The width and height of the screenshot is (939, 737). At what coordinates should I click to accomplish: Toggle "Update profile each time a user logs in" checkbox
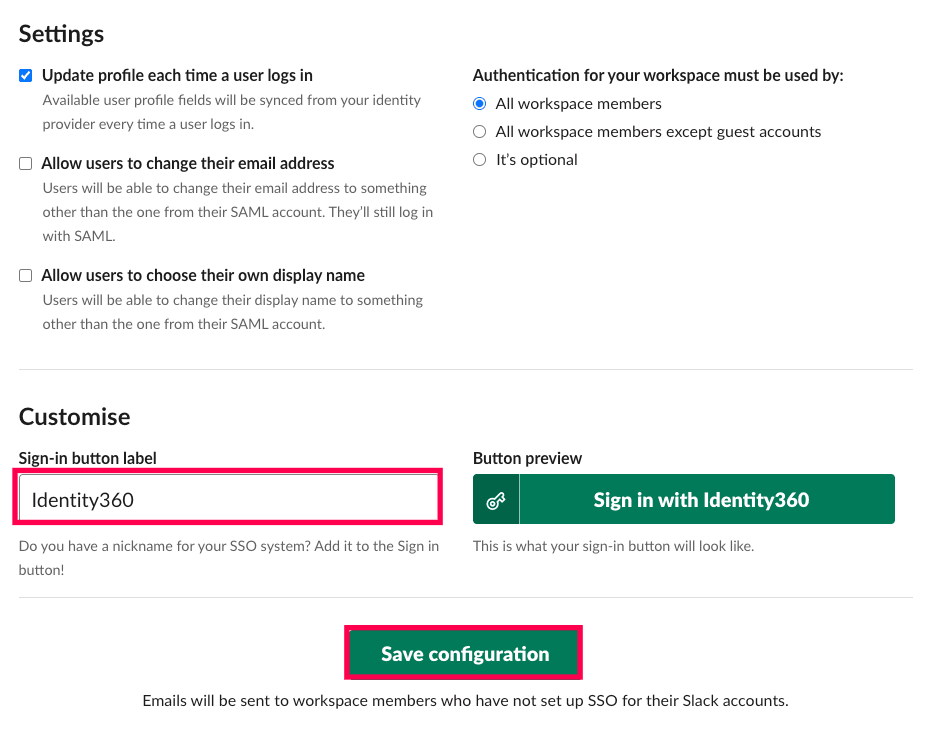[x=26, y=76]
